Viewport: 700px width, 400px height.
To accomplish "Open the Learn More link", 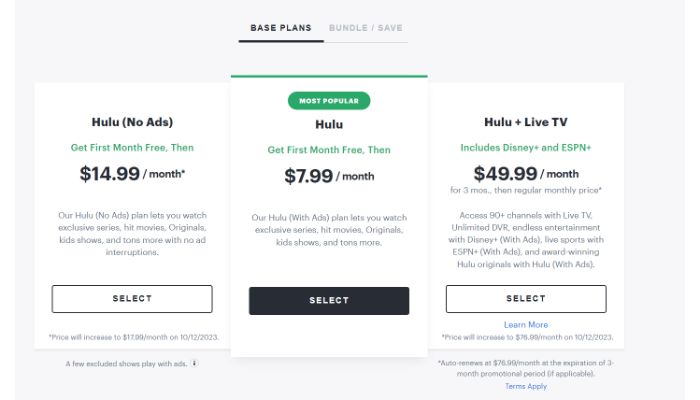I will pyautogui.click(x=526, y=325).
